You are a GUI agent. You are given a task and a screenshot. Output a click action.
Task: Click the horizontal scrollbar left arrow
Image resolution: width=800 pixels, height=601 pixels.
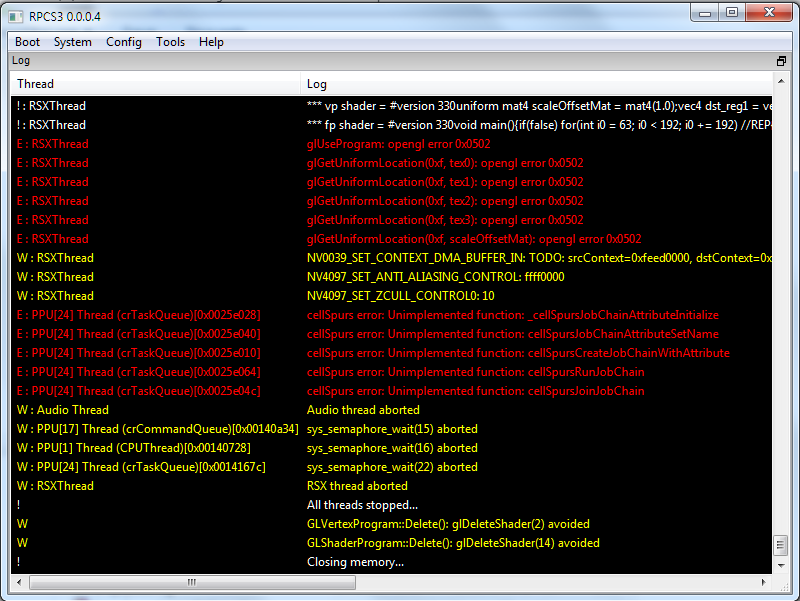click(18, 581)
